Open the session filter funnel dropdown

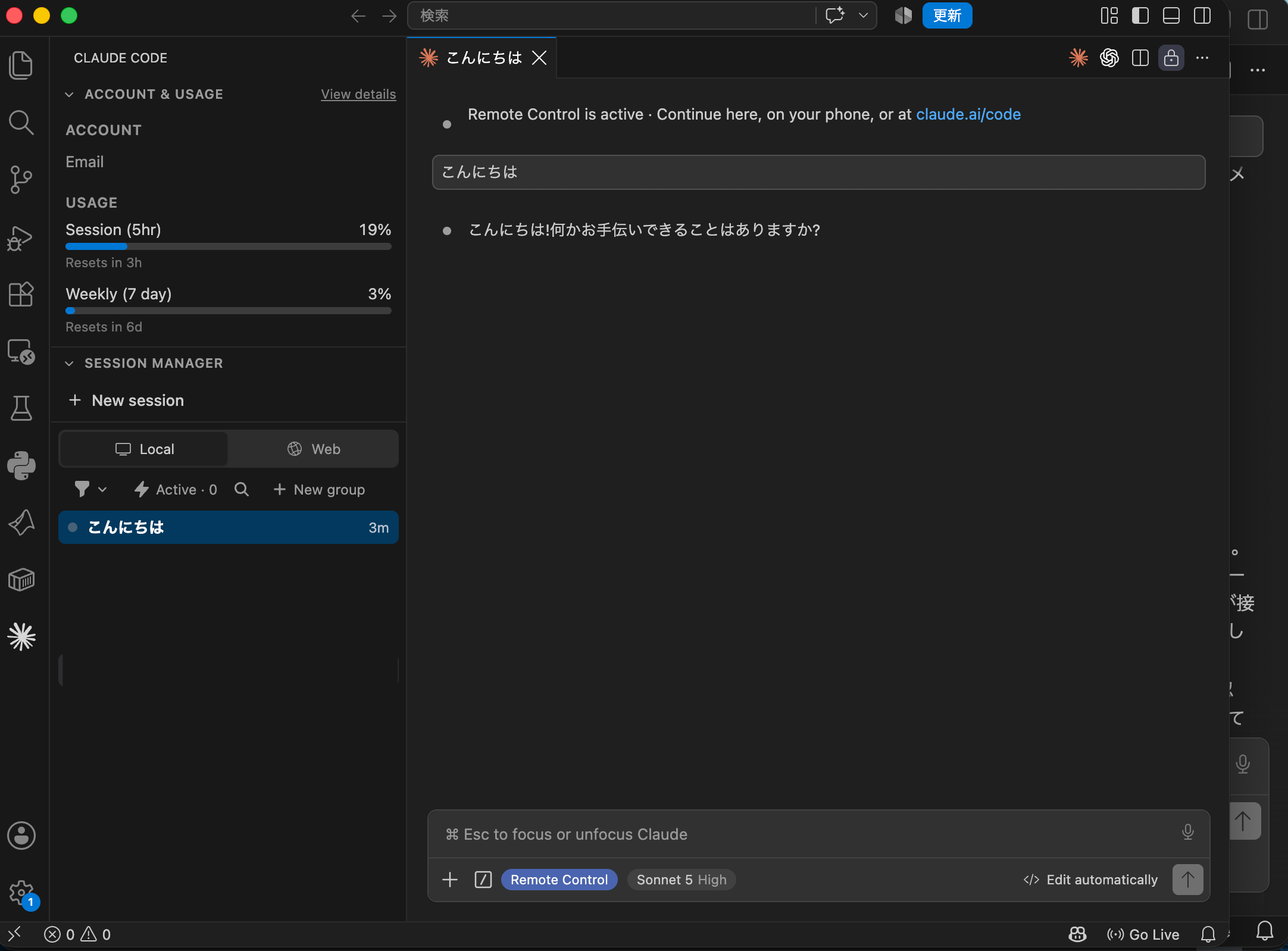tap(90, 489)
